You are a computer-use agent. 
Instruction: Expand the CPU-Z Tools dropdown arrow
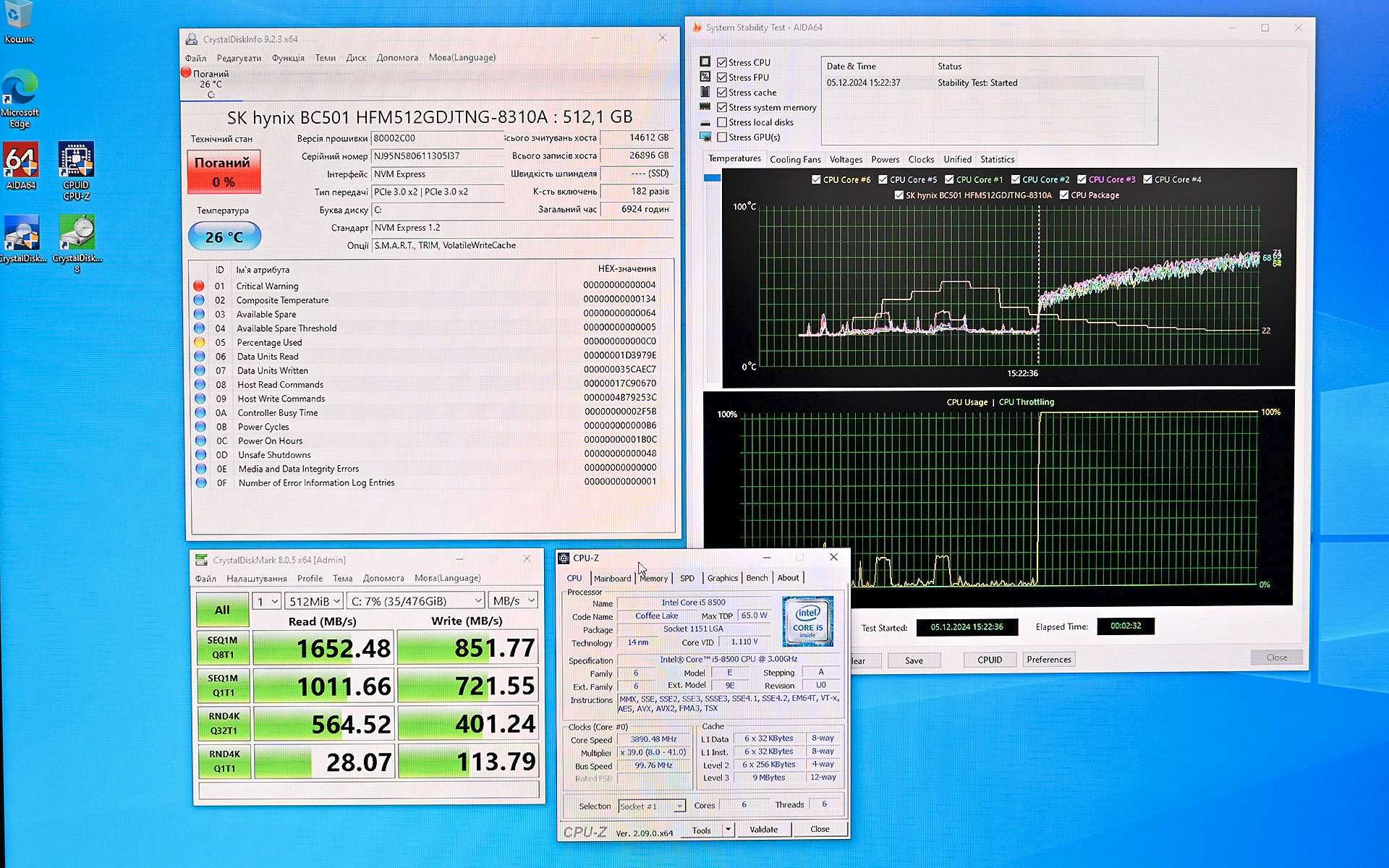728,829
